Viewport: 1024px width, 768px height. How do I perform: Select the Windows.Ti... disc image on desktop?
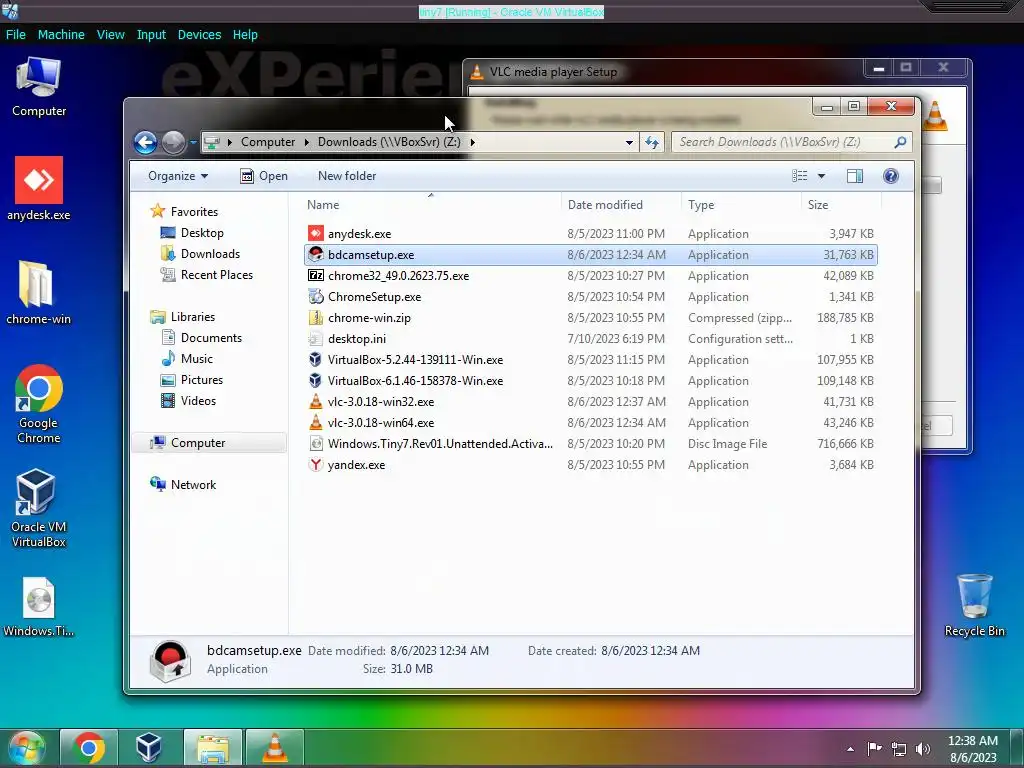click(x=39, y=607)
